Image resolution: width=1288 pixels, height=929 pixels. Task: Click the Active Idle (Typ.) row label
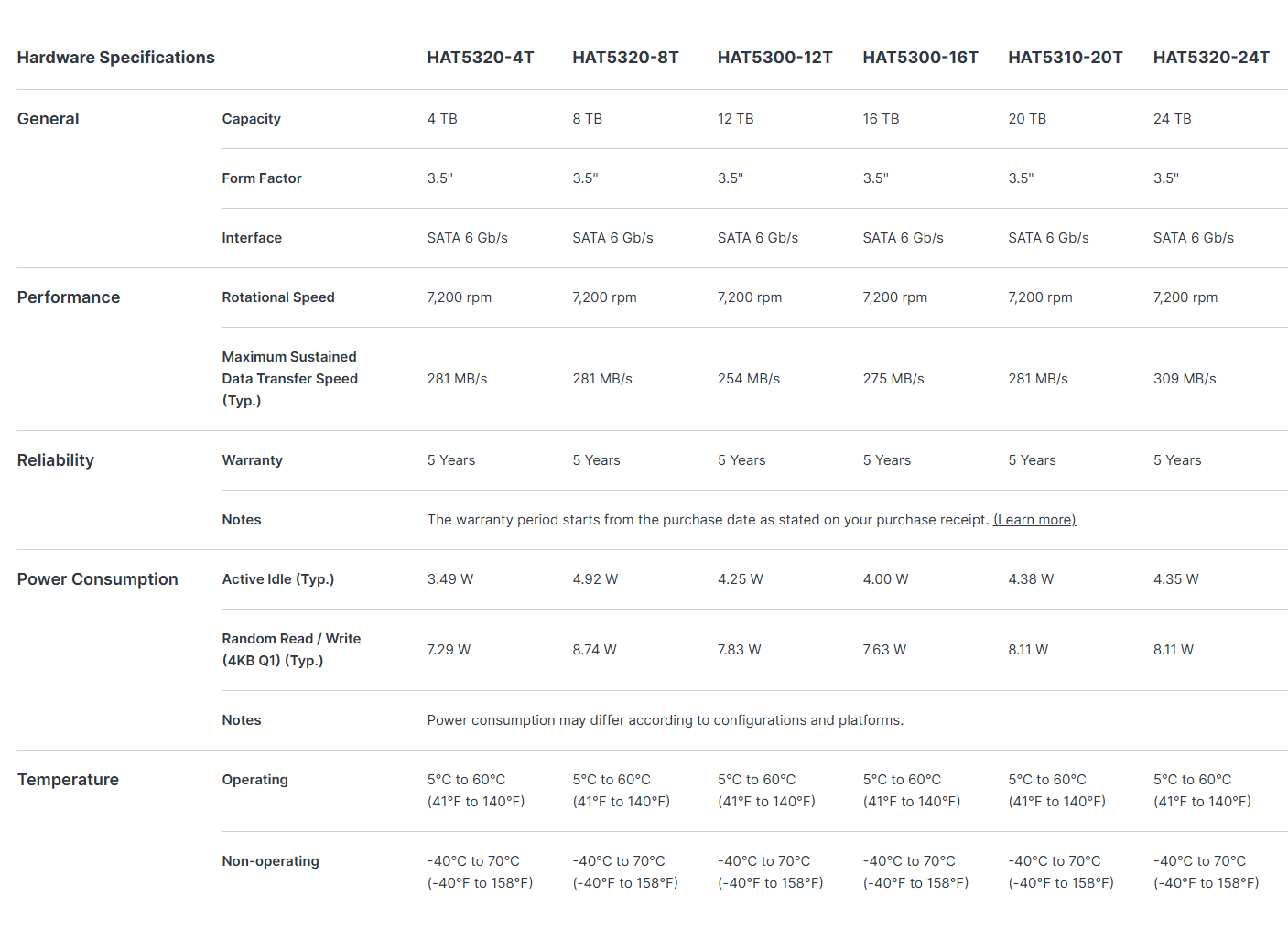tap(278, 579)
